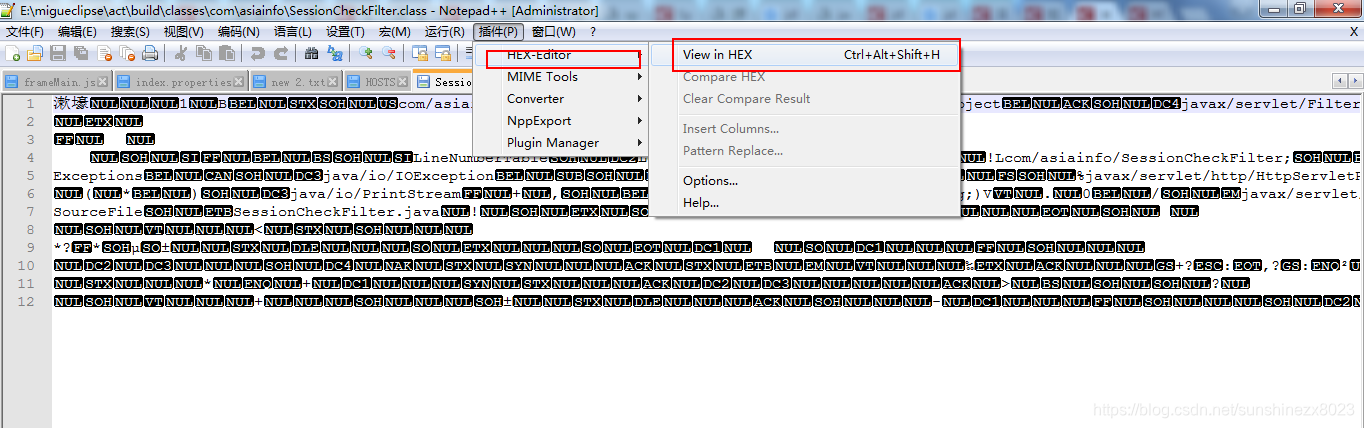This screenshot has height=428, width=1364.
Task: Click the Cut scissors icon
Action: click(181, 53)
